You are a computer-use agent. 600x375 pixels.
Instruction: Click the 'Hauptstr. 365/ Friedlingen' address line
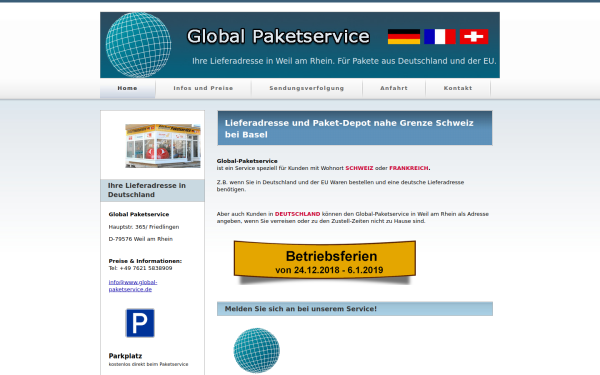coord(144,227)
